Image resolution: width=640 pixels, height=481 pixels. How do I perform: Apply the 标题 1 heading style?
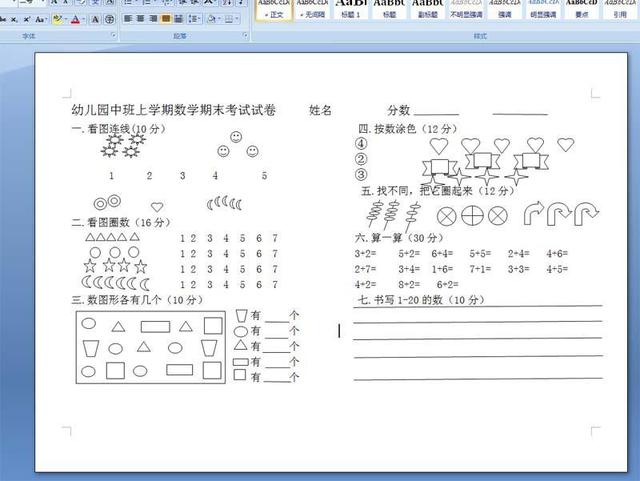(x=350, y=9)
